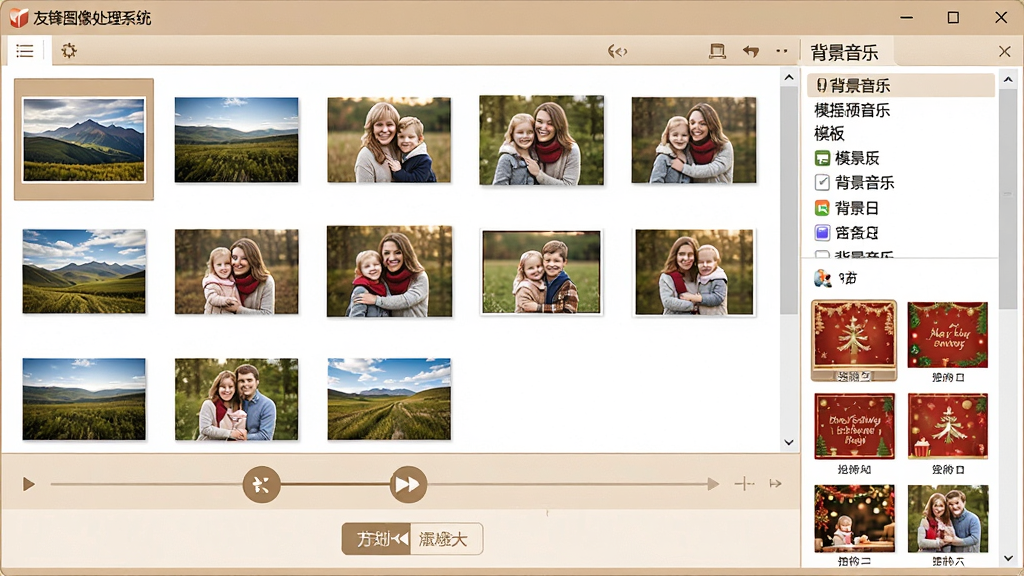The height and width of the screenshot is (576, 1024).
Task: Click the side panel scrollbar down arrow
Action: point(1008,558)
